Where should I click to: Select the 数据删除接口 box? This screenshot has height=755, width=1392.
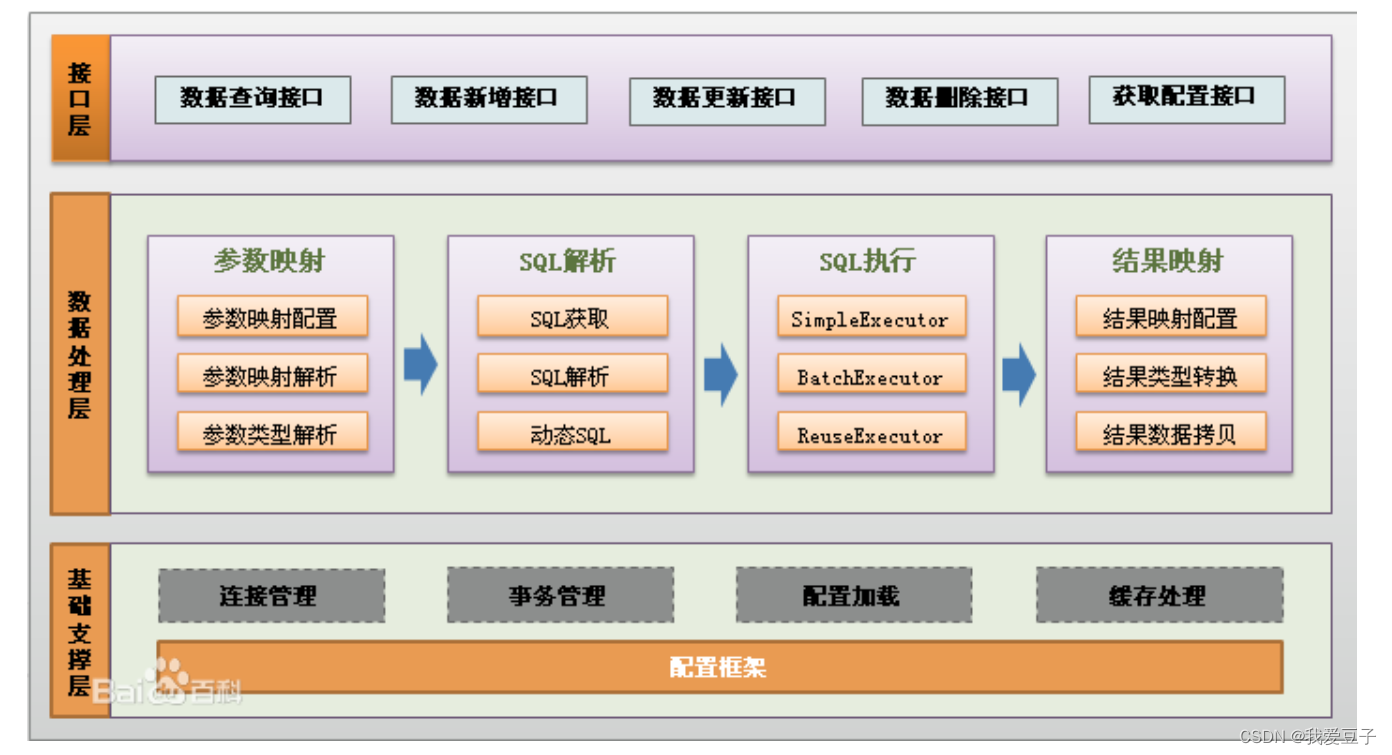960,101
